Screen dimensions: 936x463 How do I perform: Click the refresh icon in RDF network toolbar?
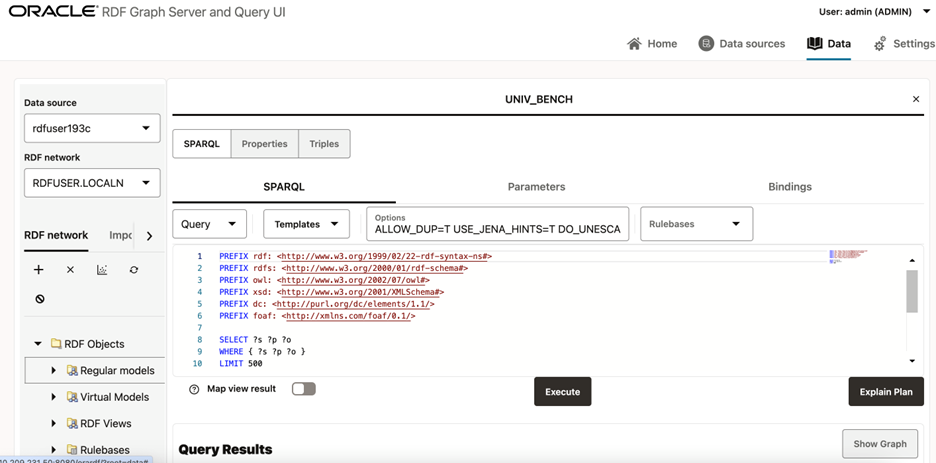[x=134, y=270]
